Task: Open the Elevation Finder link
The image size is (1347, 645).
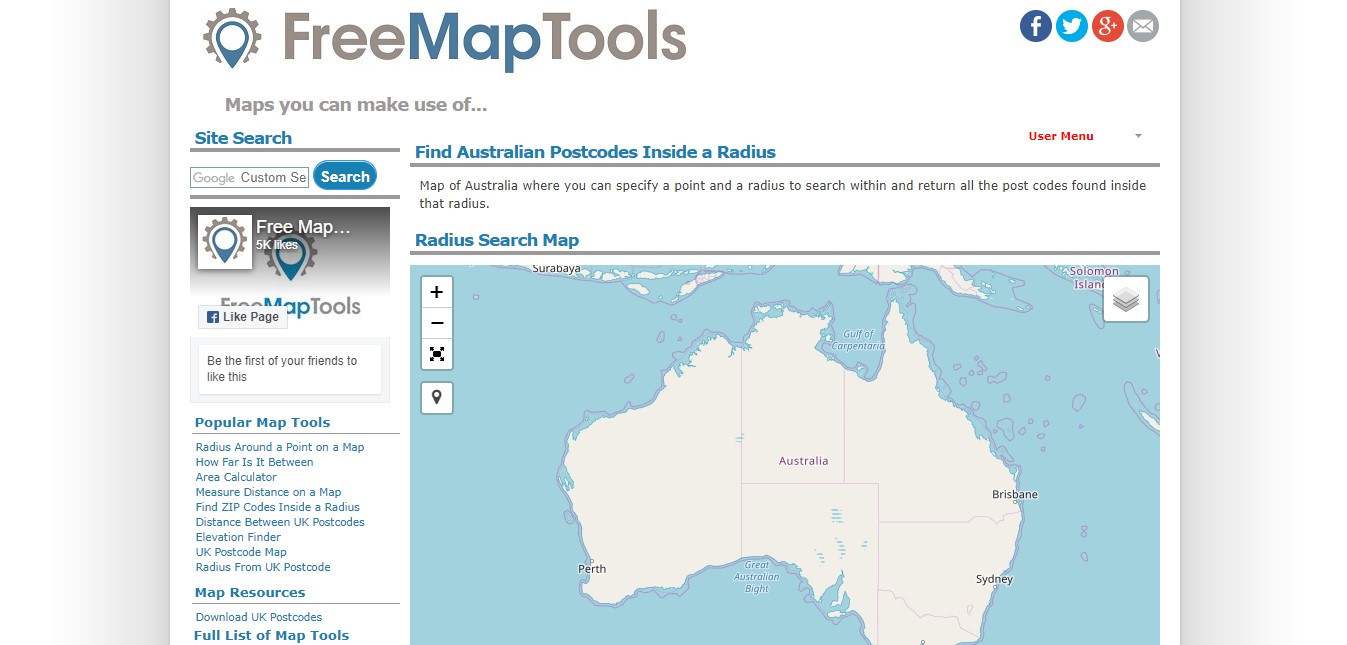Action: pyautogui.click(x=239, y=537)
